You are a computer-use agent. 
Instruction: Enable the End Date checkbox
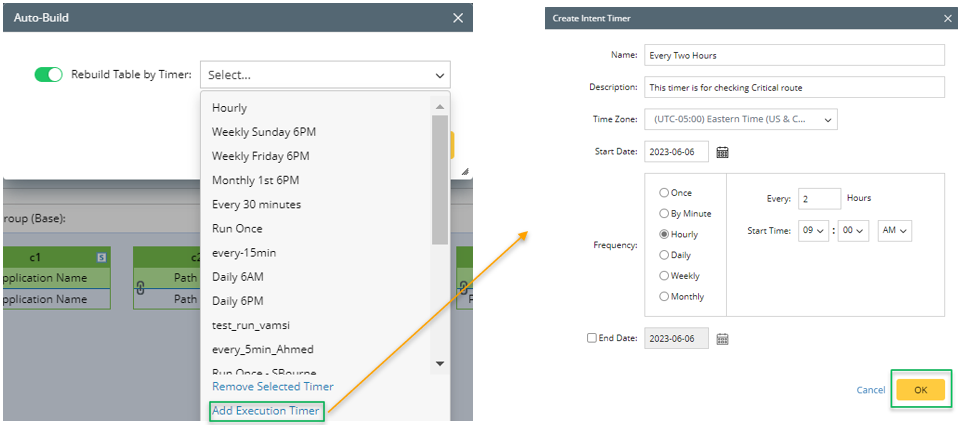click(x=593, y=338)
